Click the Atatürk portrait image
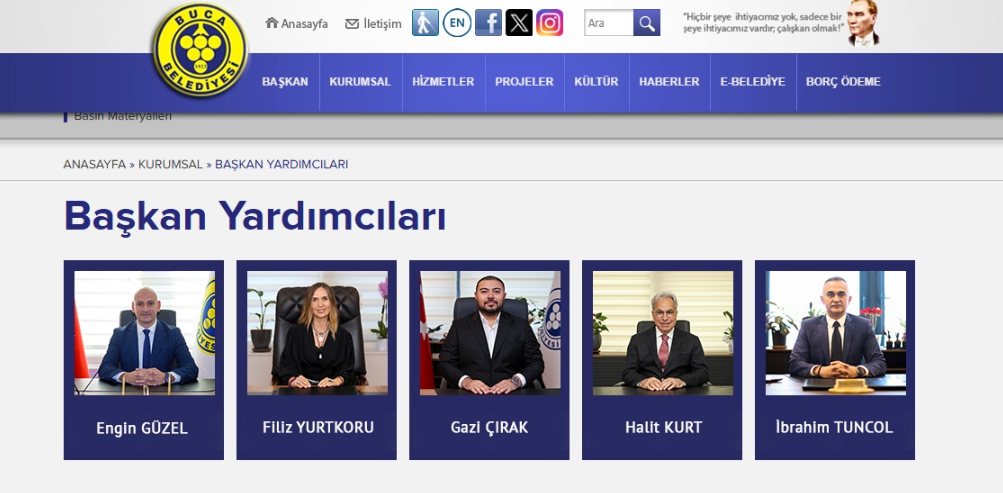Viewport: 1003px width, 493px height. coord(862,23)
